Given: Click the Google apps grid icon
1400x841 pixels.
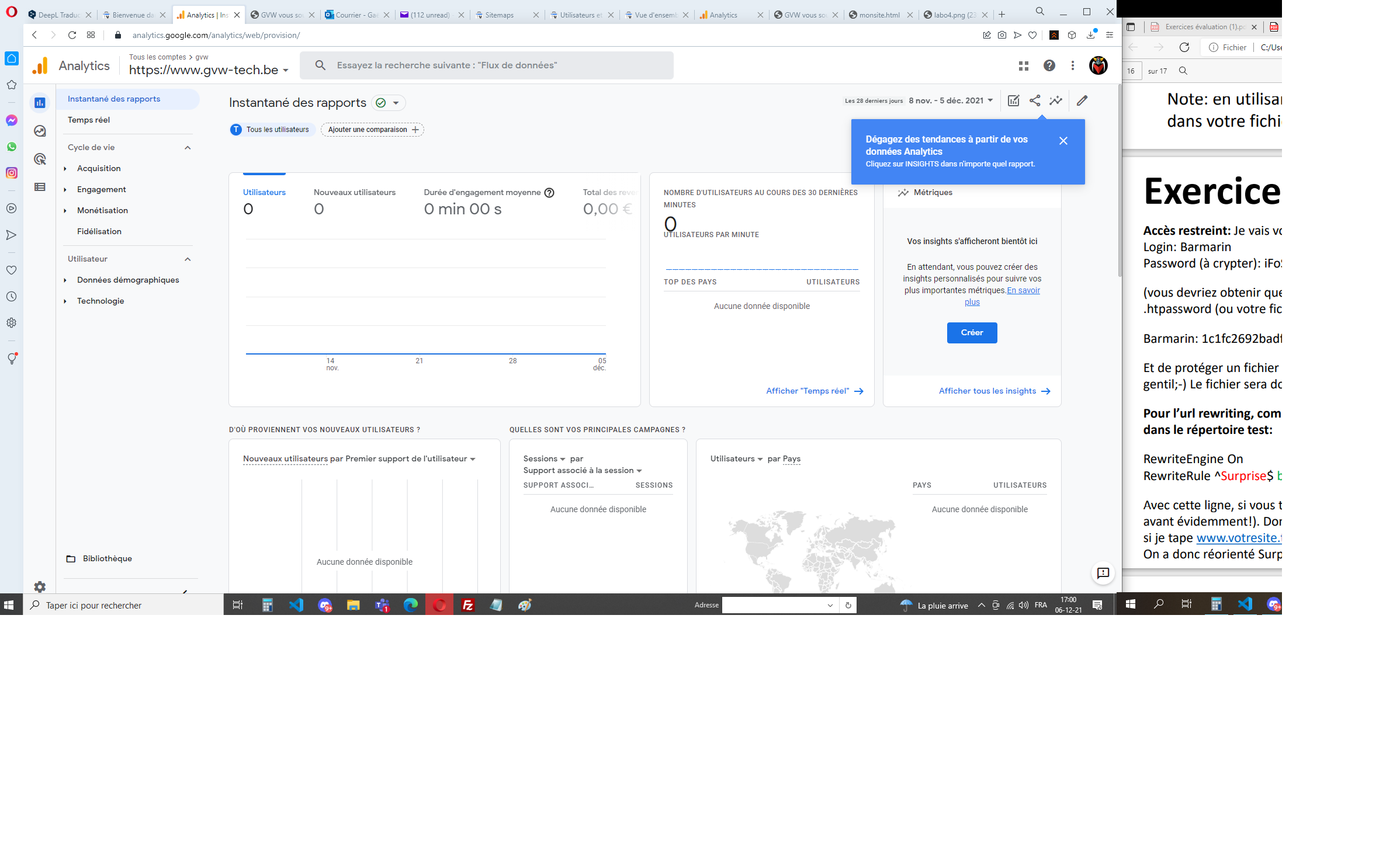Looking at the screenshot, I should 1023,65.
